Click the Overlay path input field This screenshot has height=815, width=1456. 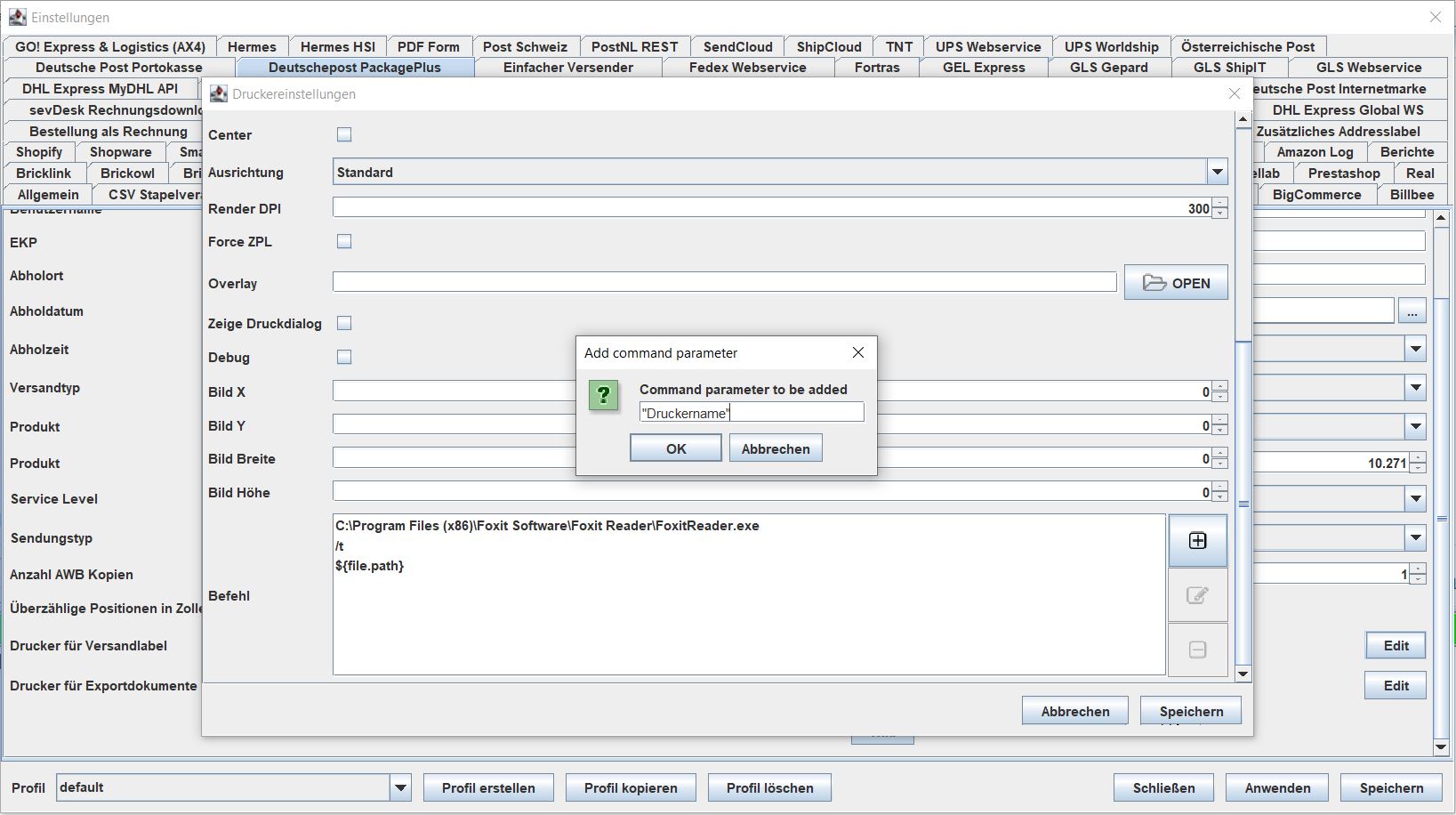725,282
